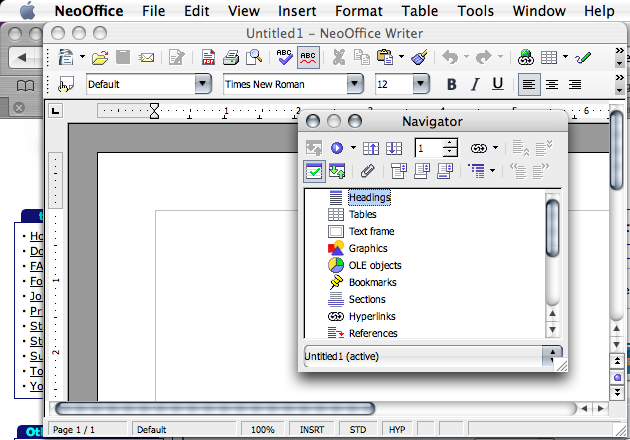This screenshot has width=630, height=440.
Task: Open the File menu
Action: pyautogui.click(x=153, y=11)
